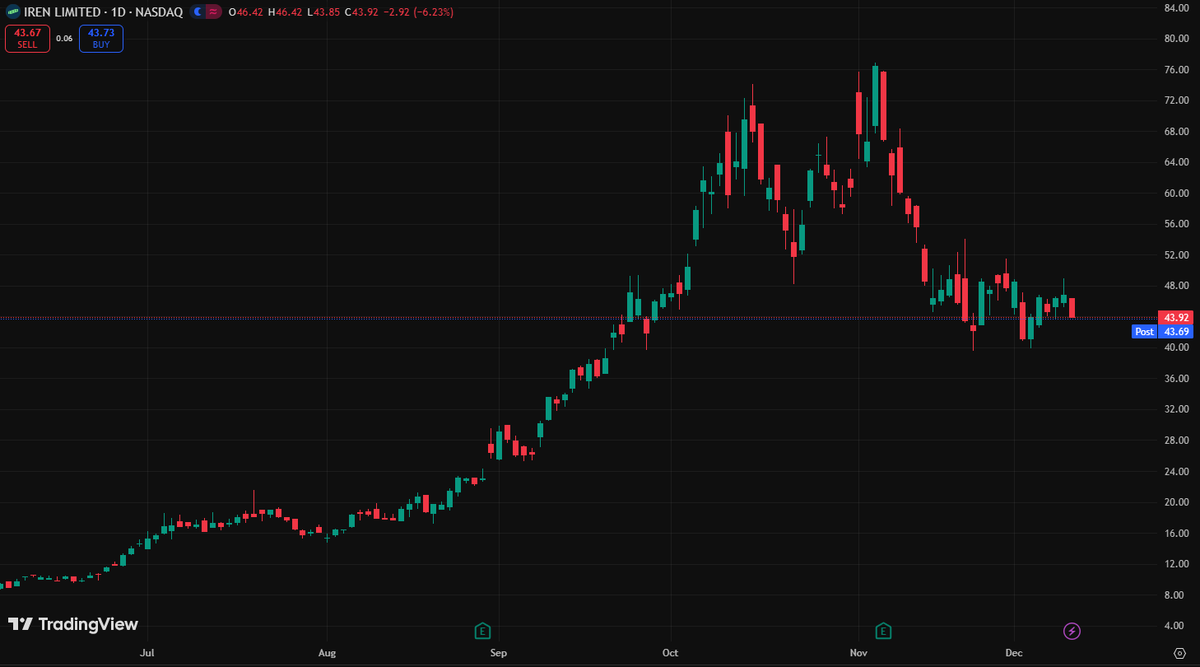Image resolution: width=1200 pixels, height=667 pixels.
Task: Click the 80.00 price axis label
Action: [x=1175, y=38]
